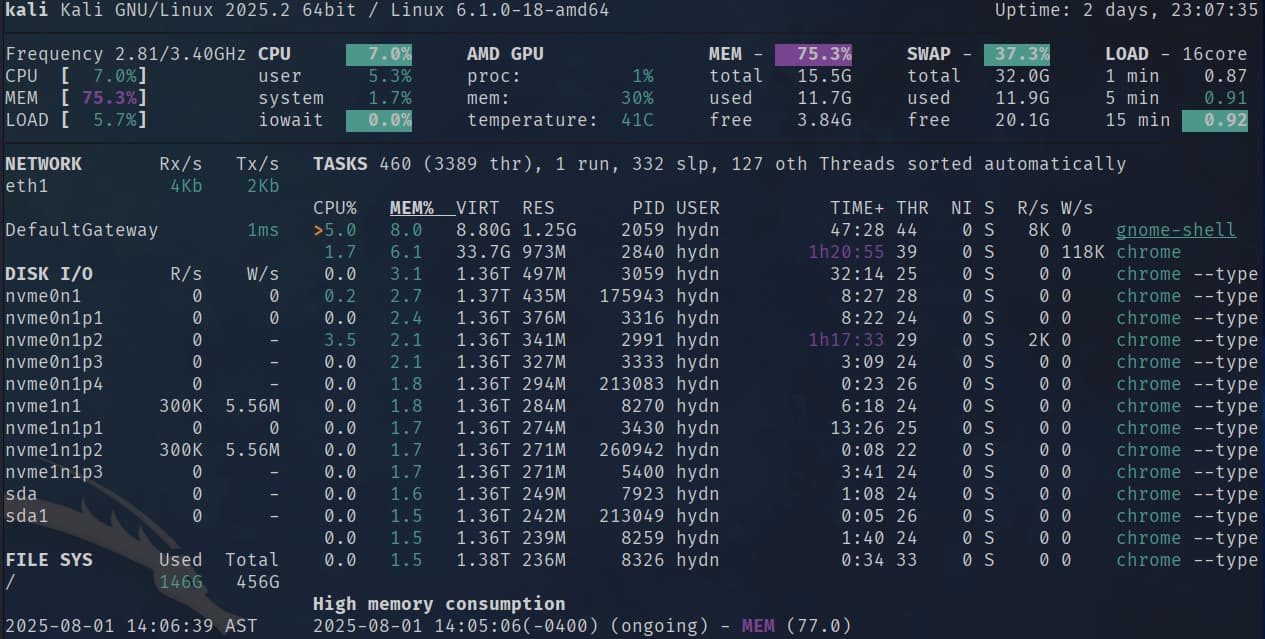
Task: Click the selection arrow beside gnome-shell
Action: [x=318, y=230]
